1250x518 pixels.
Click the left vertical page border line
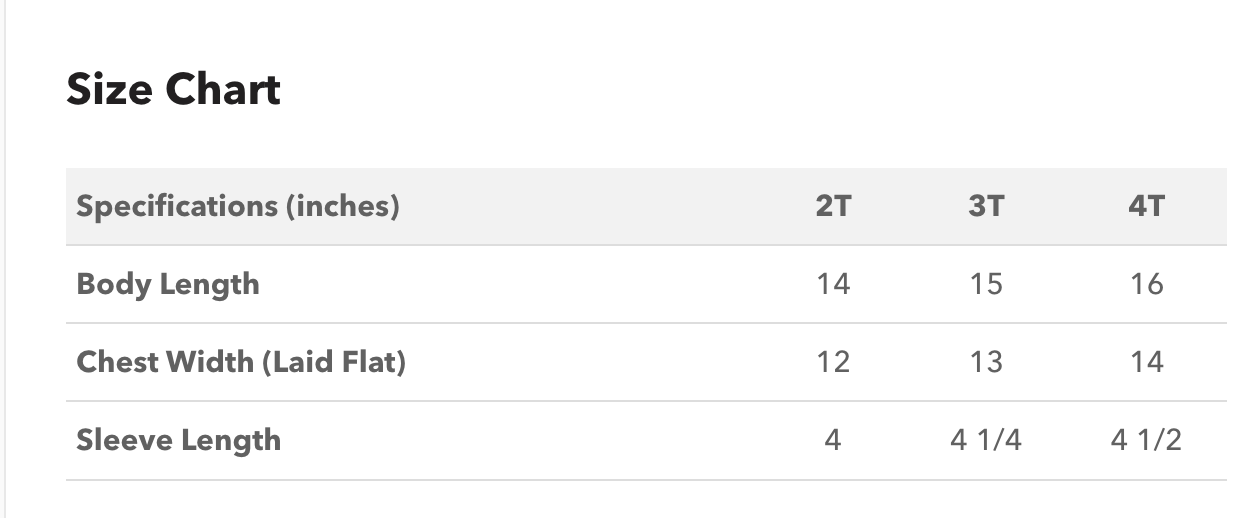pyautogui.click(x=5, y=259)
